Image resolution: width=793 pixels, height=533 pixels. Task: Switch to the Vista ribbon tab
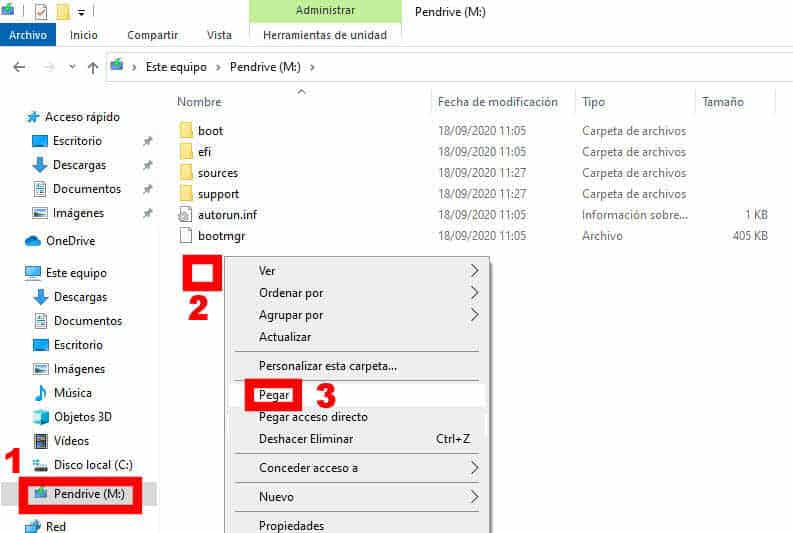tap(219, 35)
